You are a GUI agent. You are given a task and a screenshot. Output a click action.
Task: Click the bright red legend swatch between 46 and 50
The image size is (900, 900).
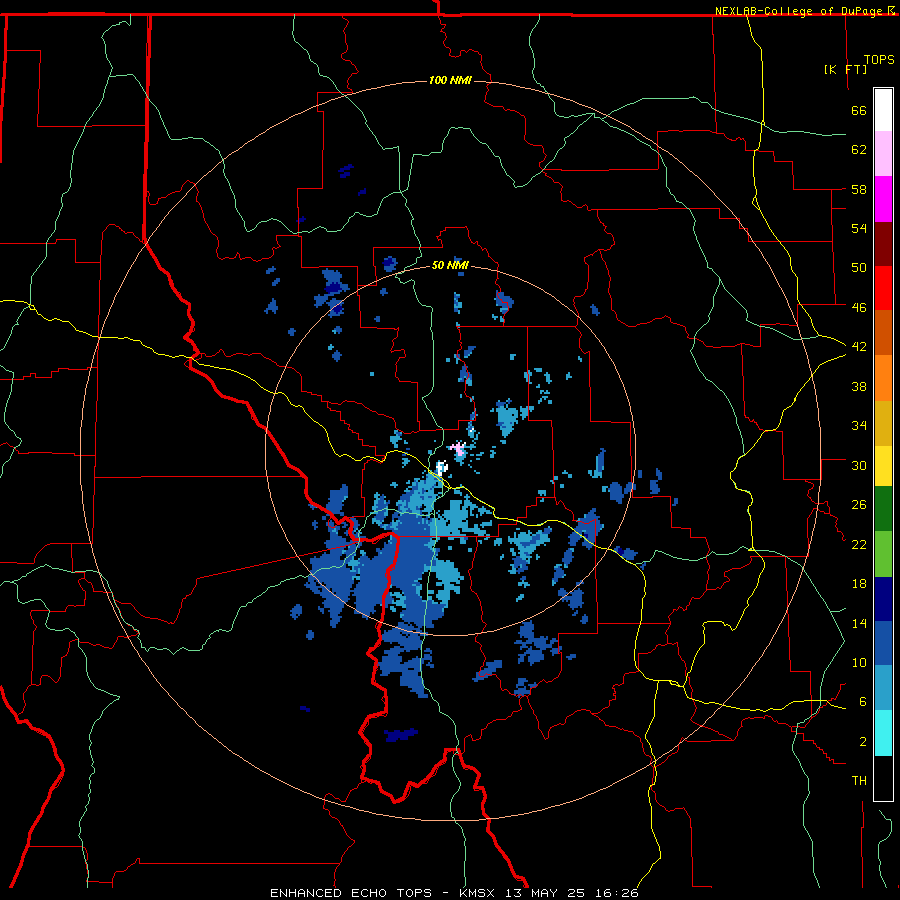(883, 288)
